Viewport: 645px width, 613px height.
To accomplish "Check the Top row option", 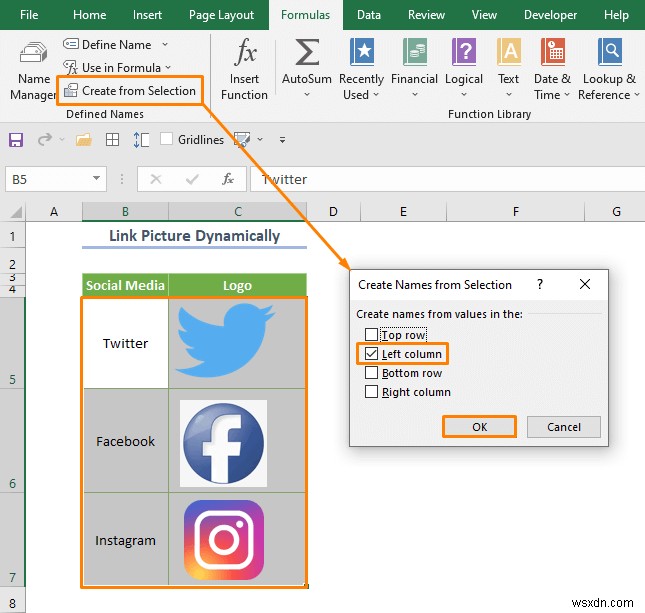I will pos(371,334).
